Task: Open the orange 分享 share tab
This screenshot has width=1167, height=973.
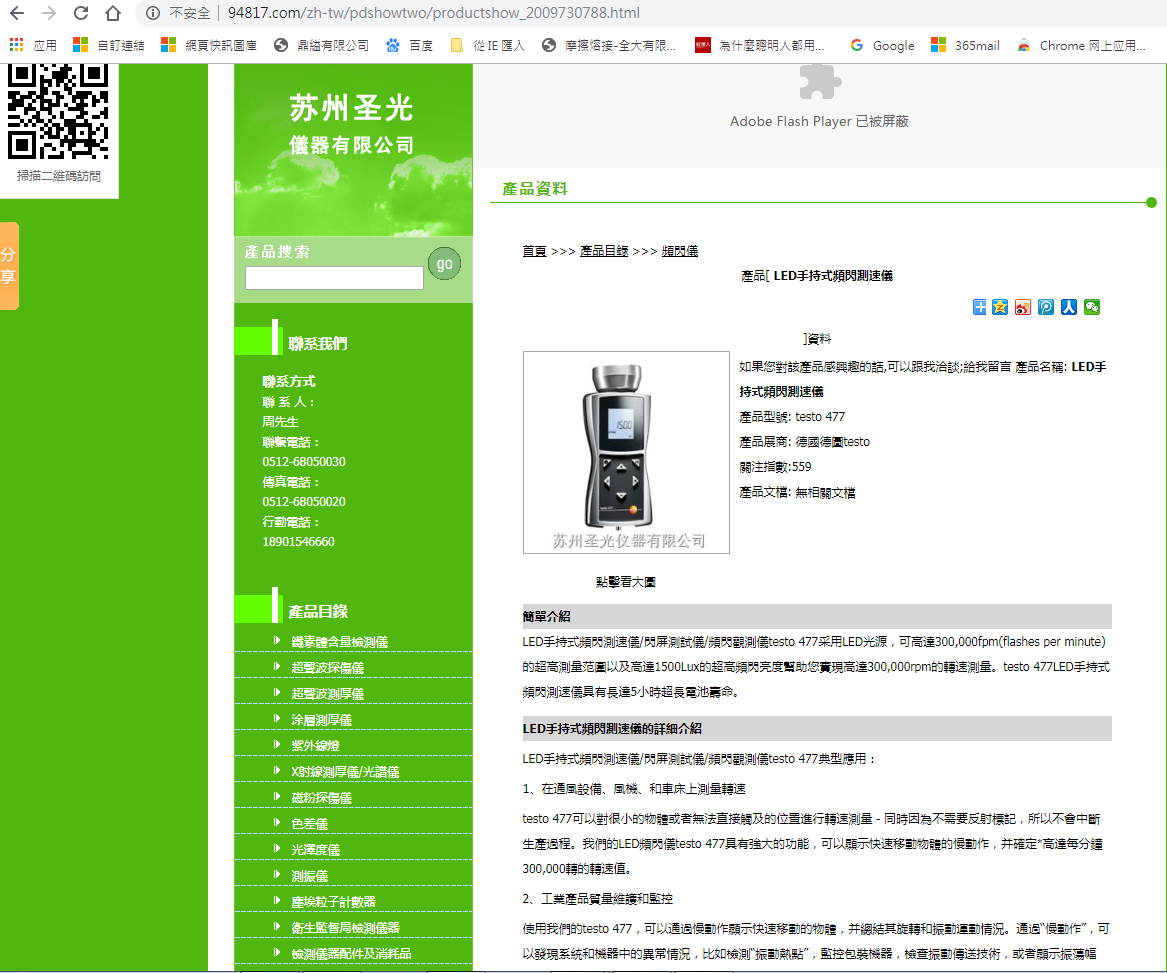Action: coord(9,266)
